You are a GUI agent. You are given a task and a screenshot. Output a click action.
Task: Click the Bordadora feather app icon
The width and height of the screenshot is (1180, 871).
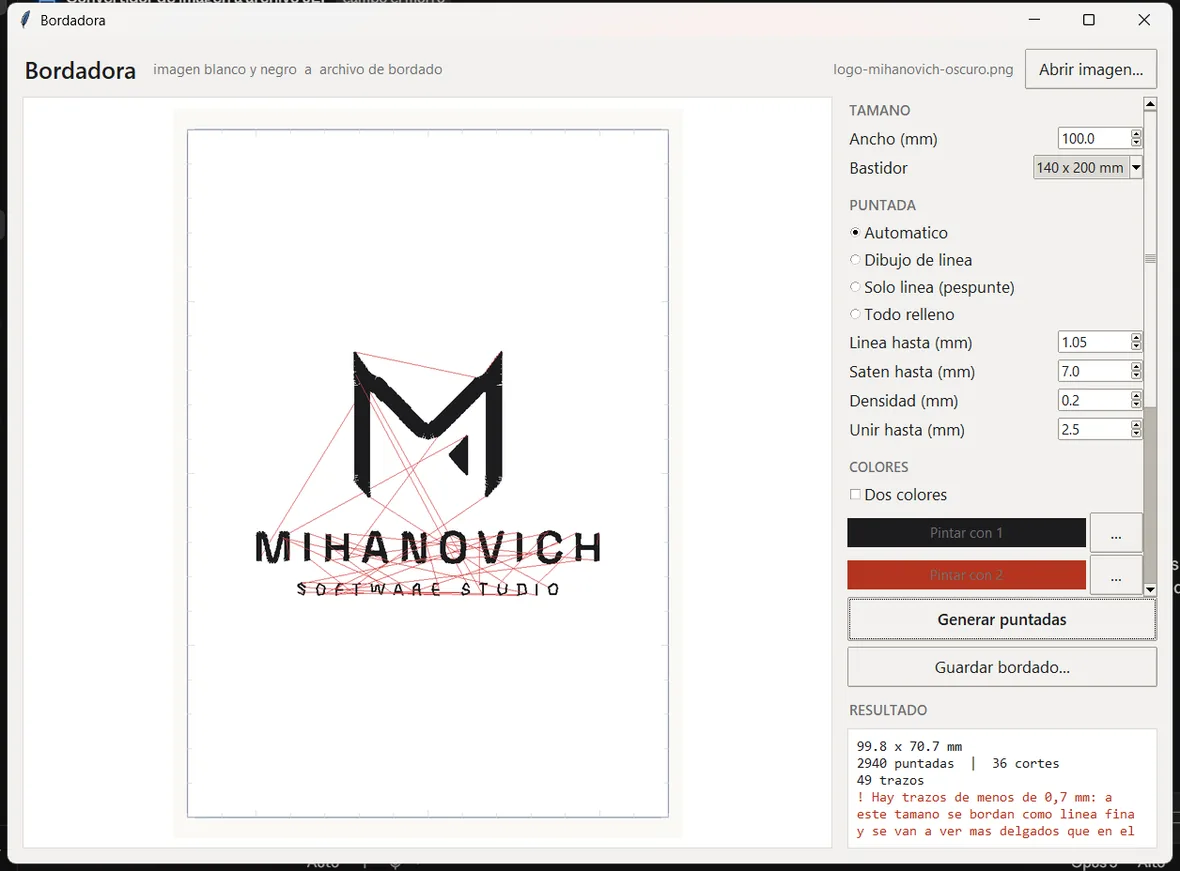25,20
